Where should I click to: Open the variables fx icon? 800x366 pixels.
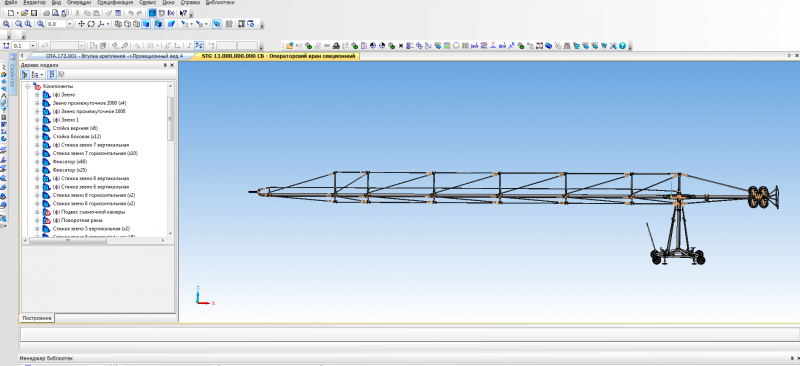pyautogui.click(x=171, y=13)
